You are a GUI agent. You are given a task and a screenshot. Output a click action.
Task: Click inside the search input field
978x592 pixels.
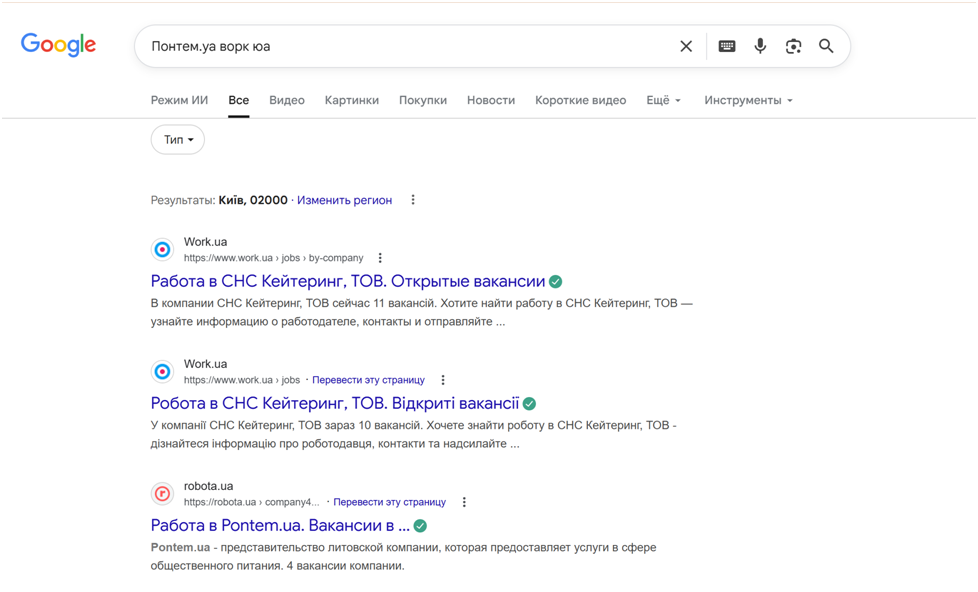[x=400, y=46]
